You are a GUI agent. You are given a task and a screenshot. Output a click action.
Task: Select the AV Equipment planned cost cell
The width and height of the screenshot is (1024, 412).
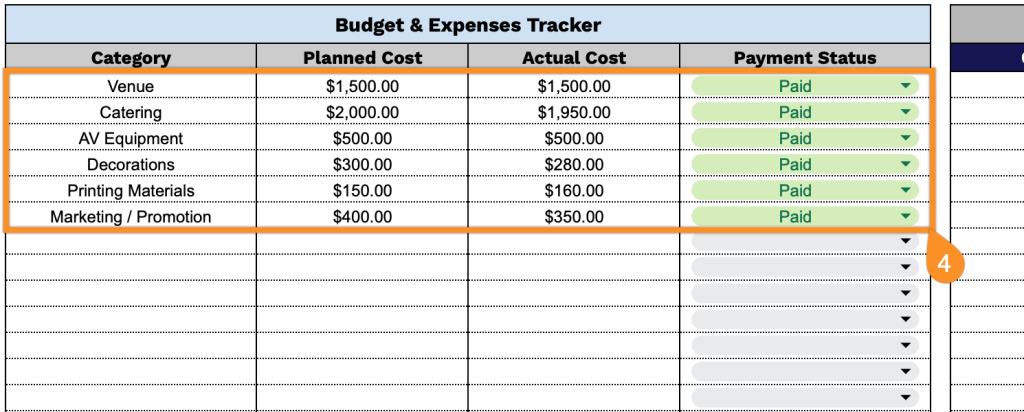(362, 138)
